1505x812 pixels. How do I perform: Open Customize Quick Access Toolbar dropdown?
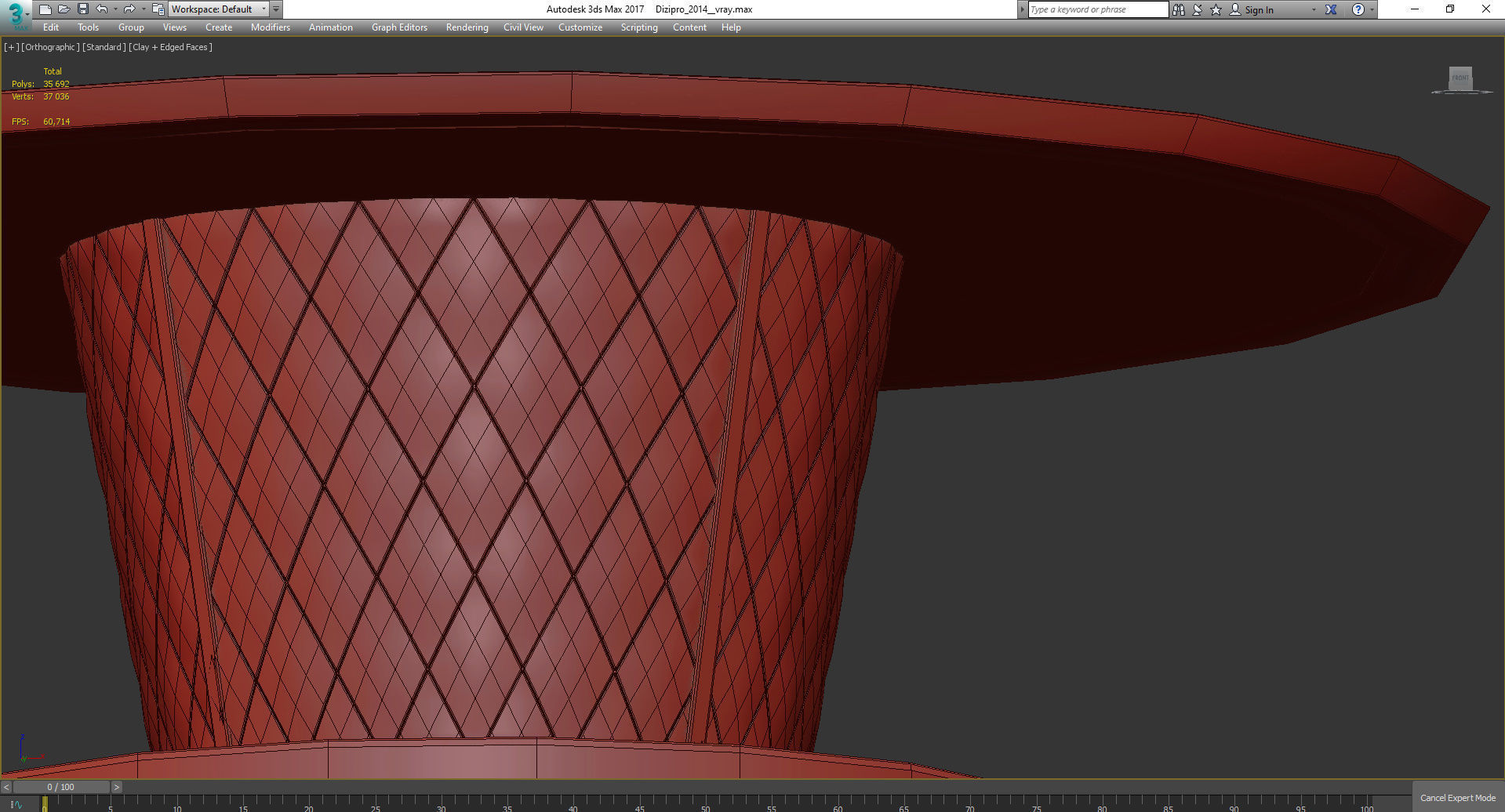click(276, 9)
